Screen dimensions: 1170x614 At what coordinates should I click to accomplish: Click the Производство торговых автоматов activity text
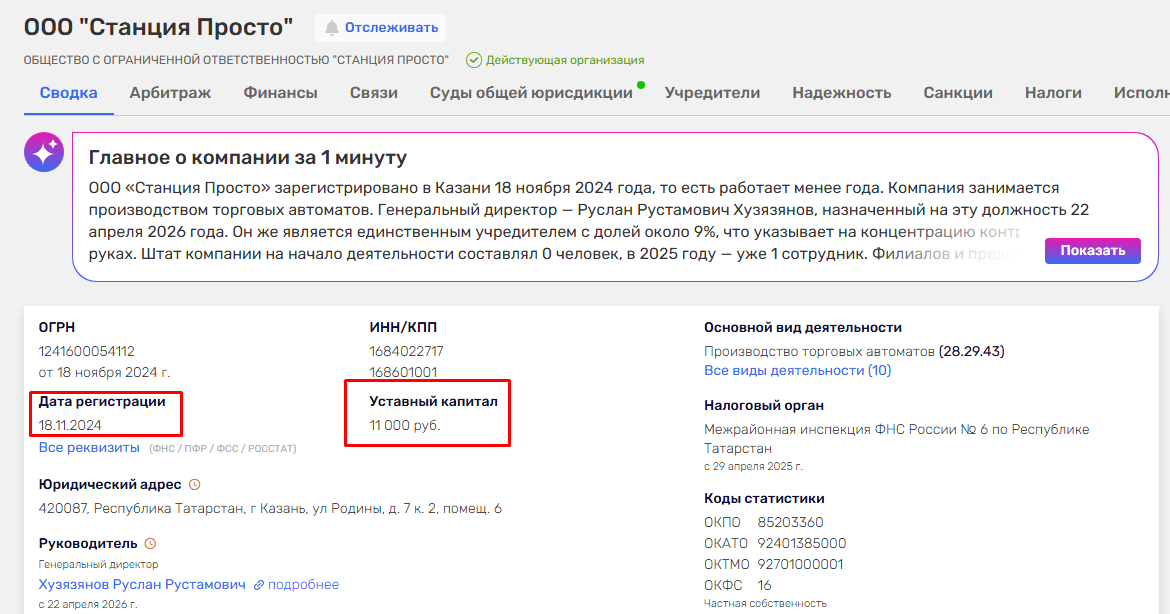pos(819,351)
